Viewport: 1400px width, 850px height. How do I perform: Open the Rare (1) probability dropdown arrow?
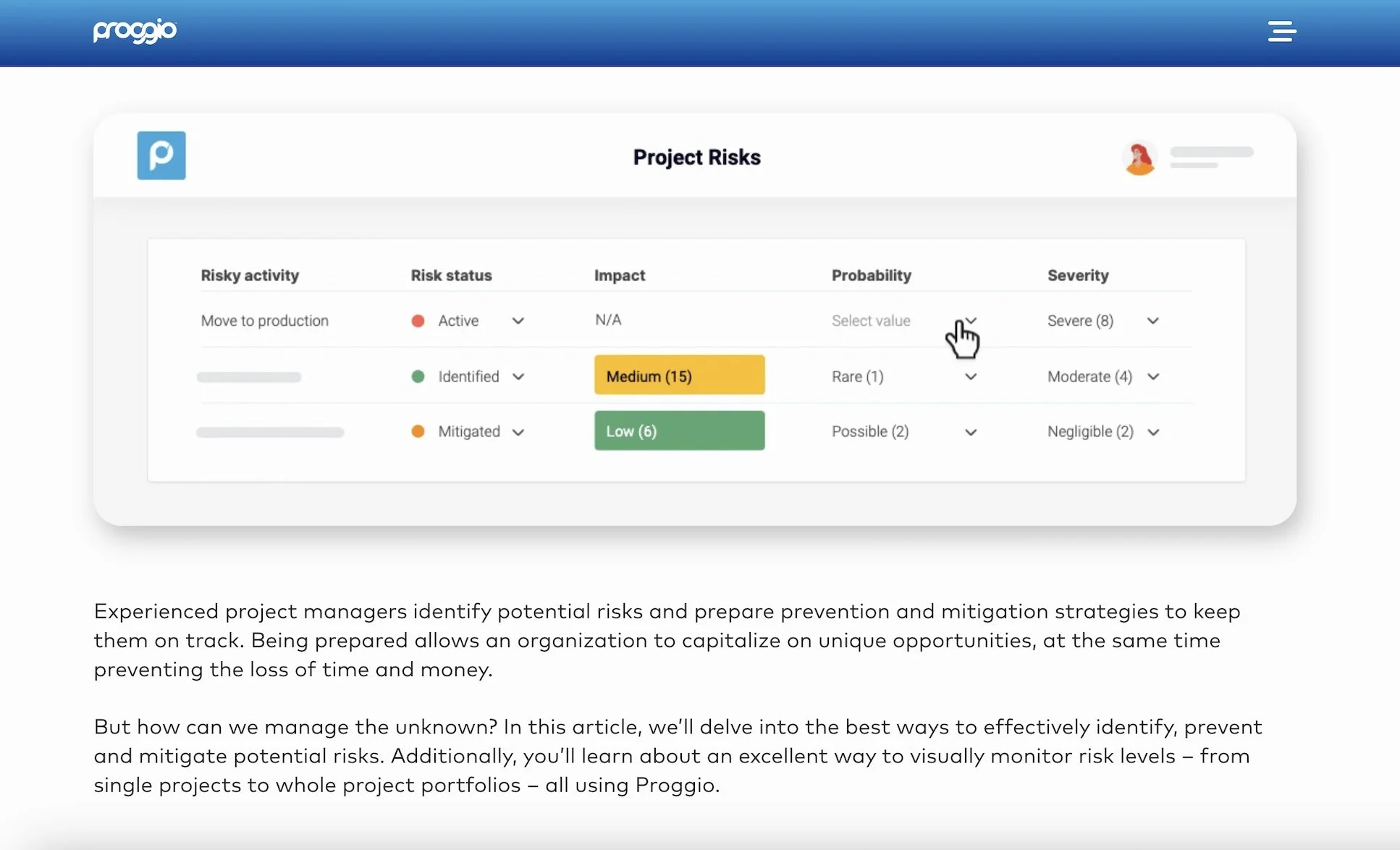[x=971, y=376]
